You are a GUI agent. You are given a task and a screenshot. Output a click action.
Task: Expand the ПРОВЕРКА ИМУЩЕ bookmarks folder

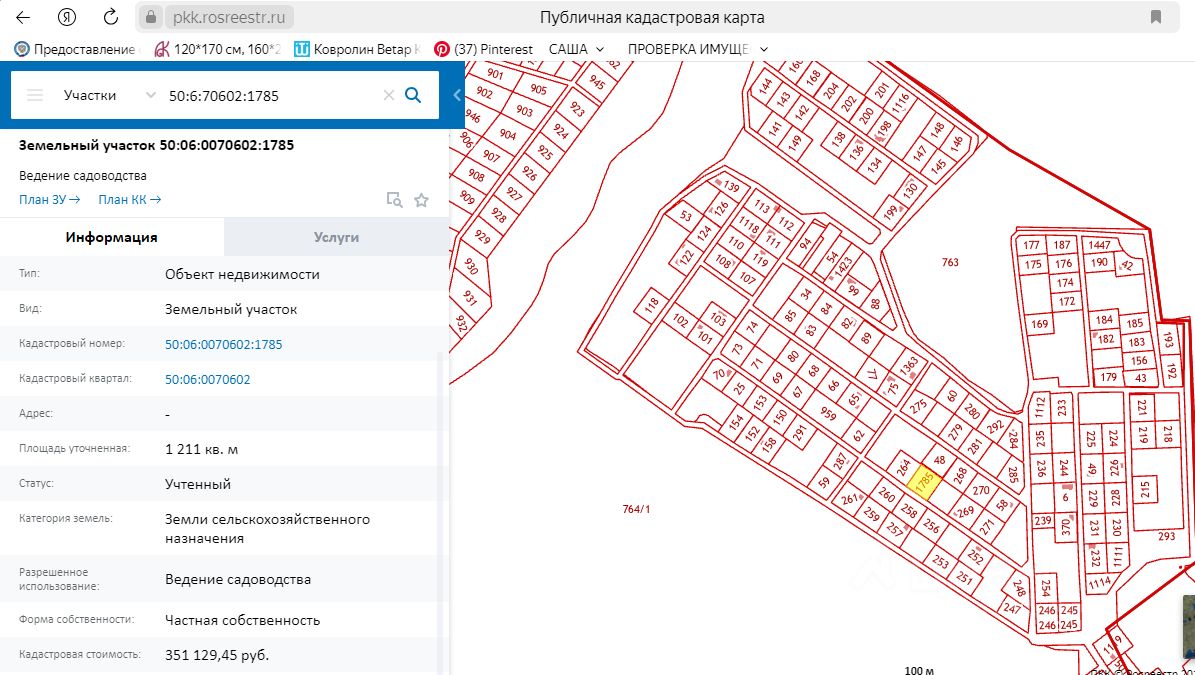coord(697,48)
